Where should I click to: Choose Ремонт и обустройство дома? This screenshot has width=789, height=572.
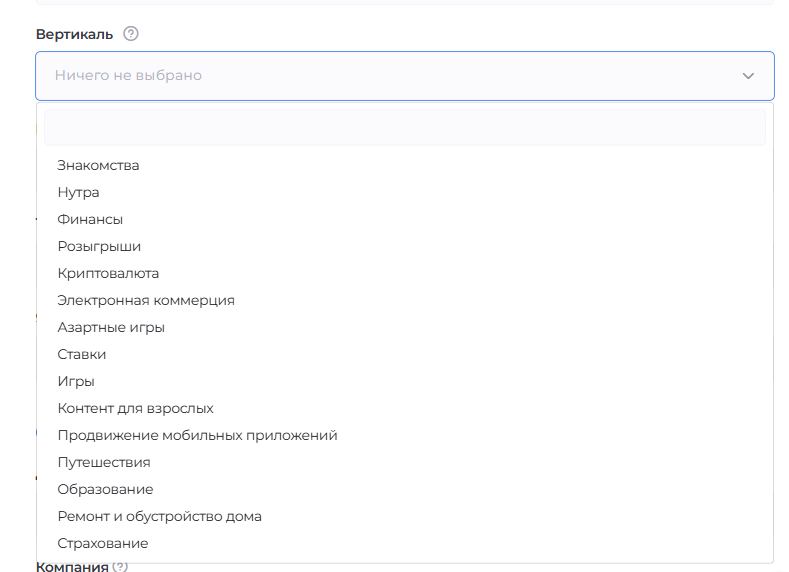point(159,516)
